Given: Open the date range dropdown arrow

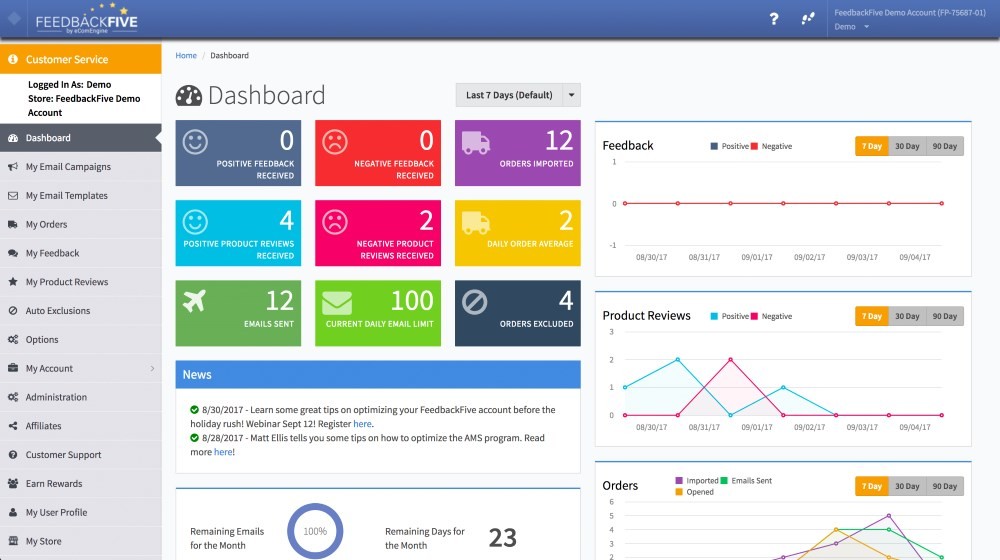Looking at the screenshot, I should coord(571,95).
